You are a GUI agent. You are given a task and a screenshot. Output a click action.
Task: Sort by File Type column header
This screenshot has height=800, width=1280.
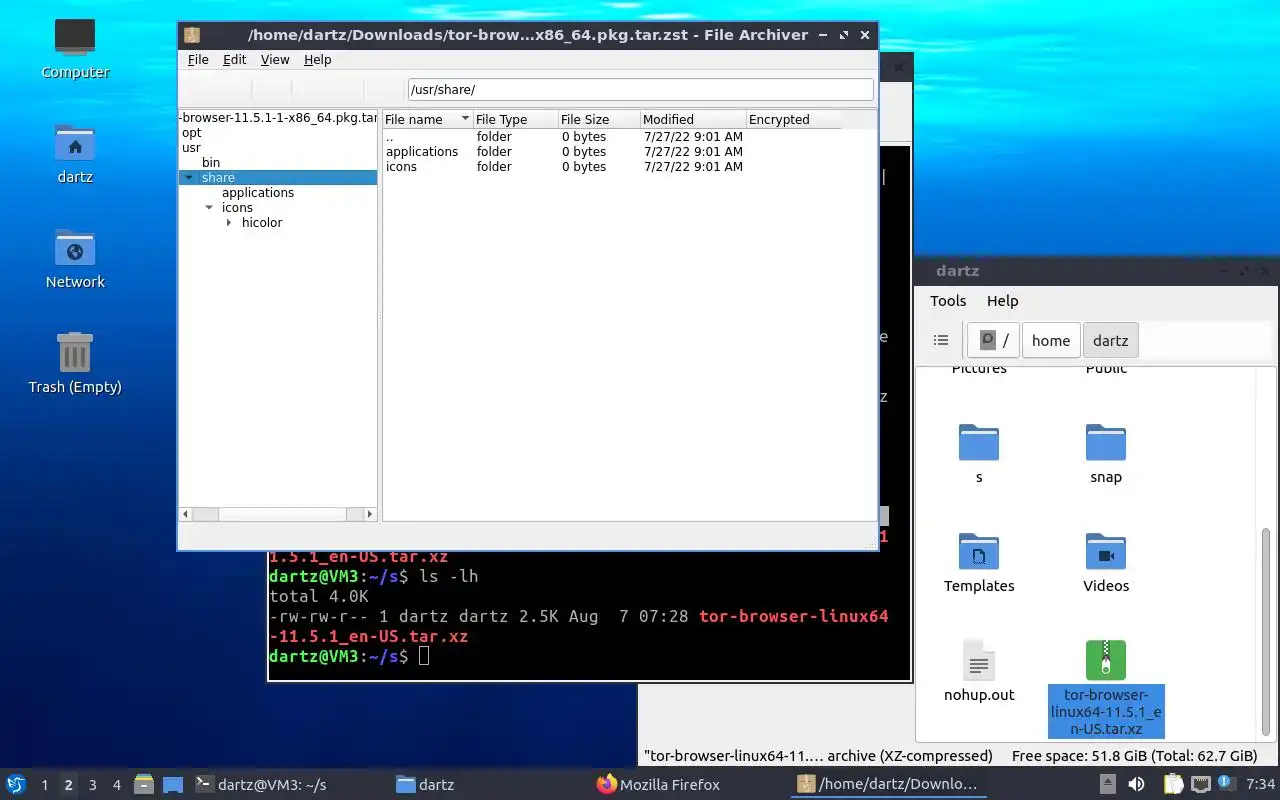coord(515,119)
